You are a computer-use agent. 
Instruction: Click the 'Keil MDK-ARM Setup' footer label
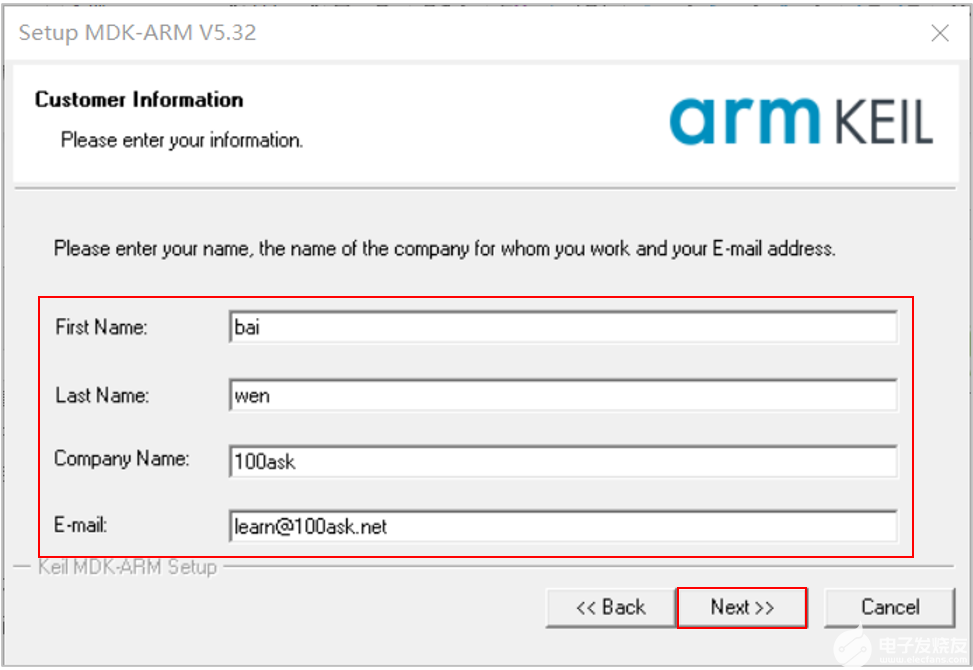(127, 567)
